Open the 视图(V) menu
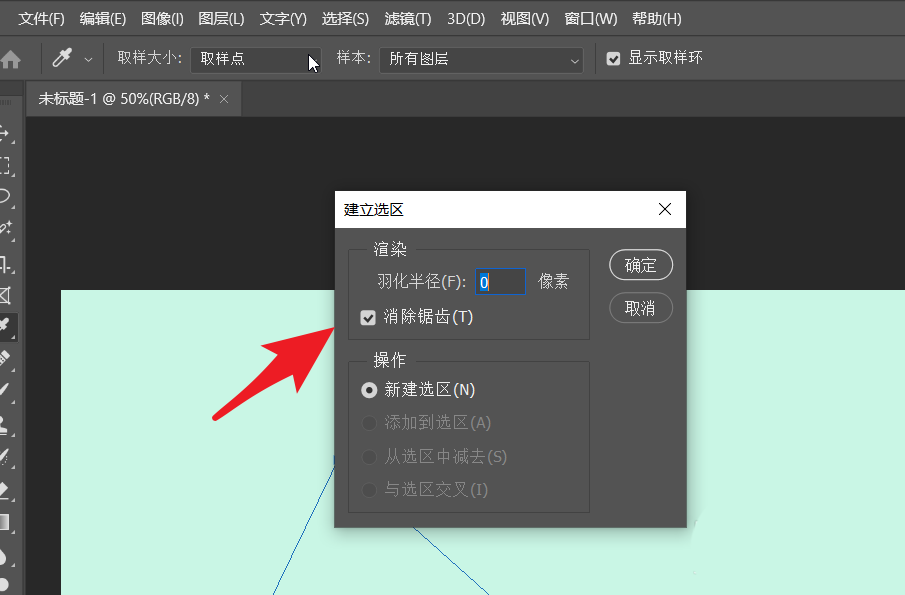 525,19
